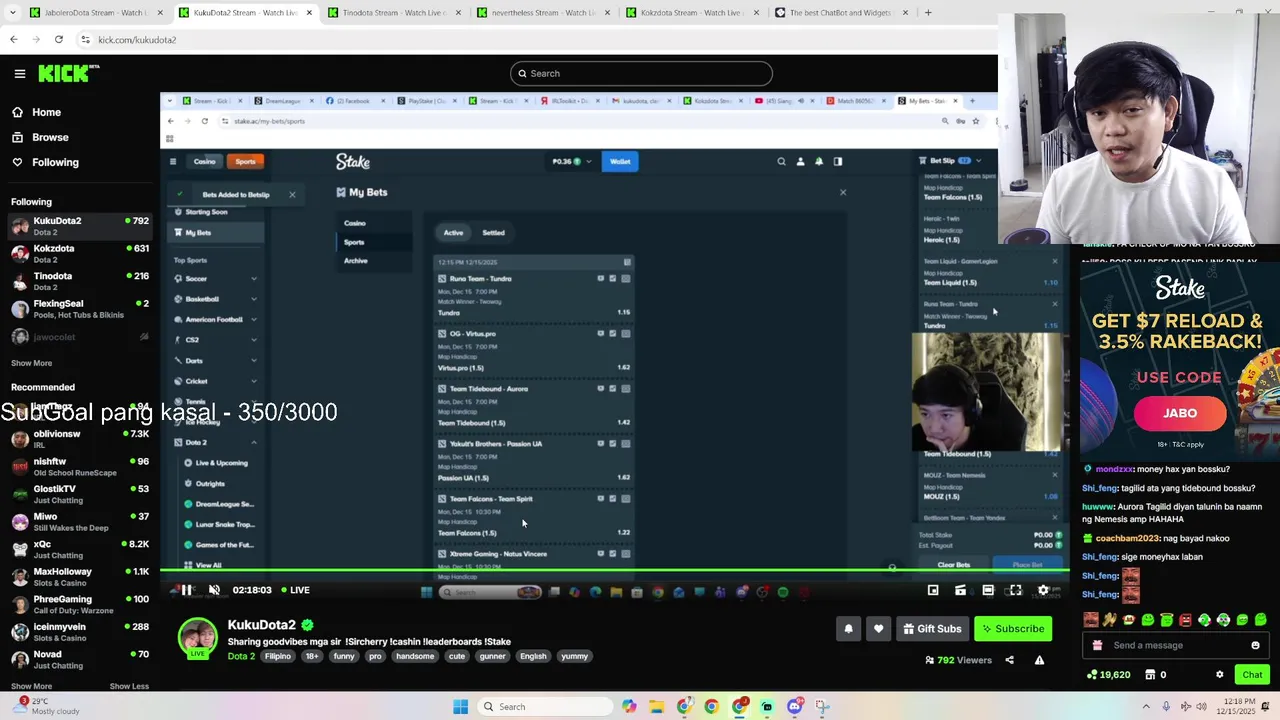Follow channel with heart icon
Screen dimensions: 1280x720
(x=879, y=629)
